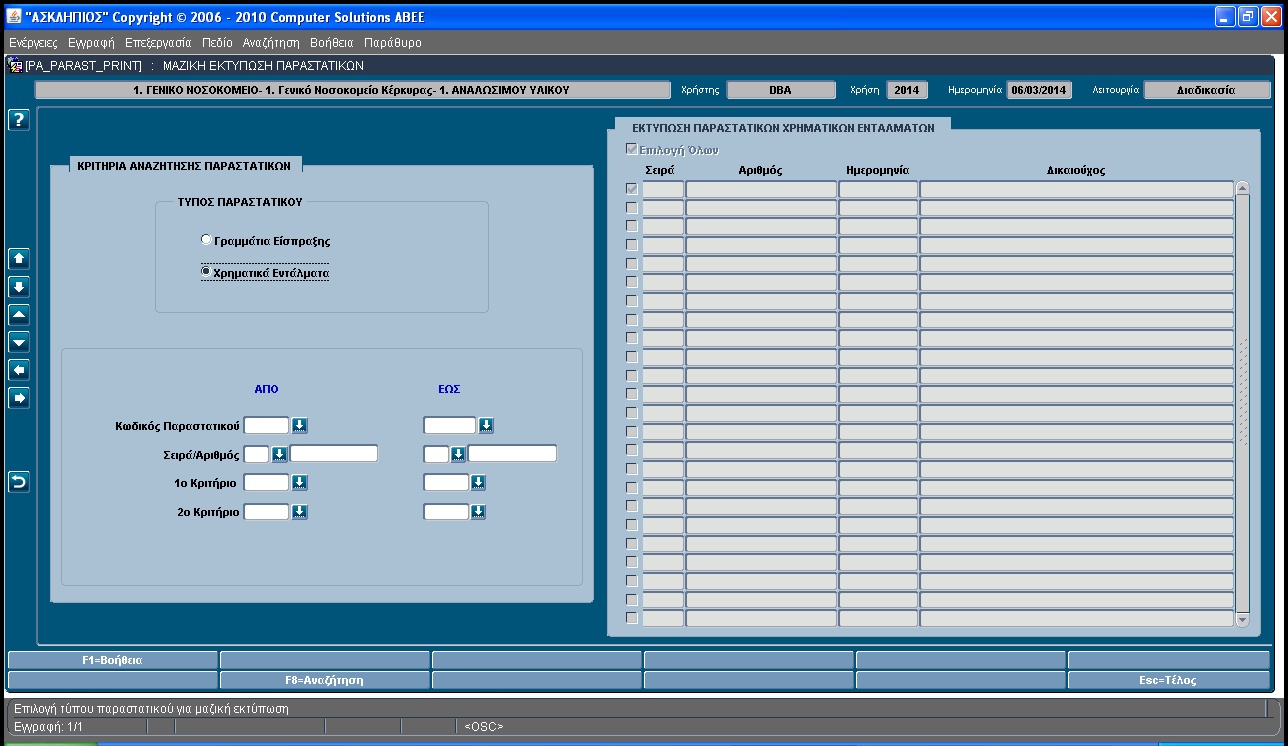Image resolution: width=1288 pixels, height=746 pixels.
Task: Click the Αριθμός column header
Action: [760, 170]
